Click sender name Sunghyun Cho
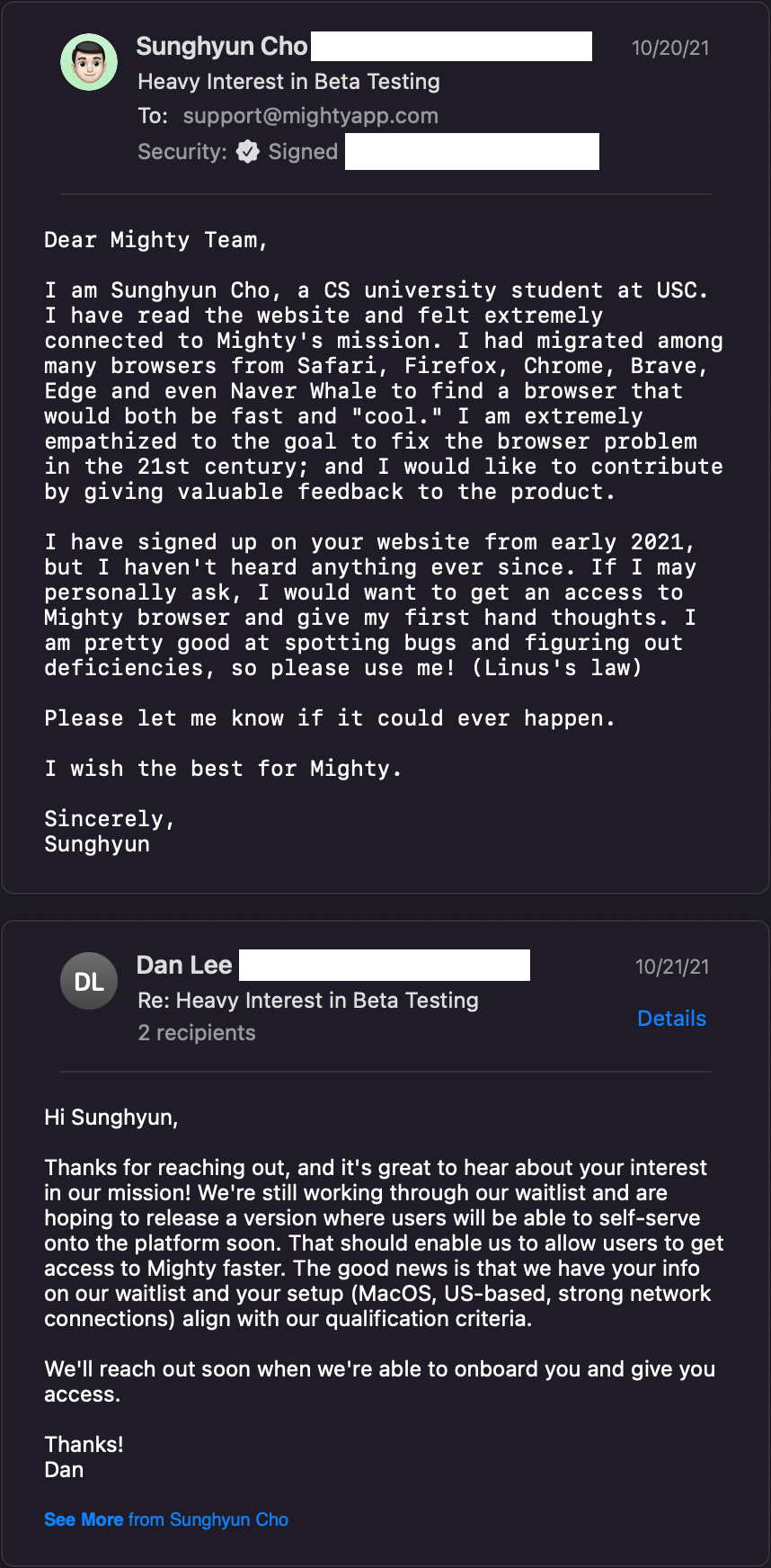 point(222,47)
